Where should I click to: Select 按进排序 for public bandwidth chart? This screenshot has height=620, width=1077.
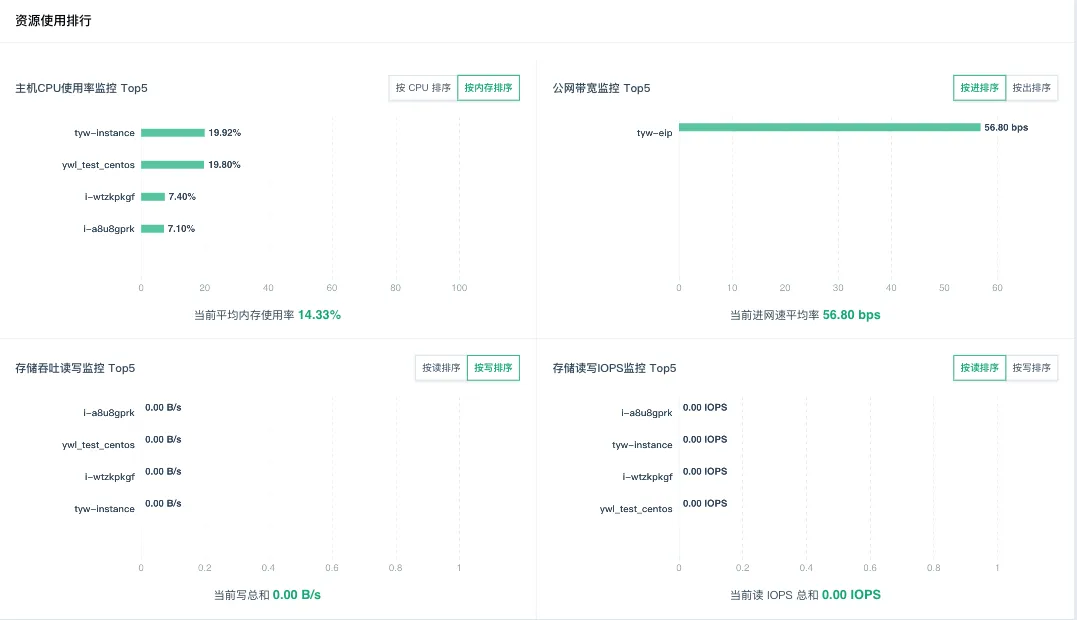tap(979, 88)
